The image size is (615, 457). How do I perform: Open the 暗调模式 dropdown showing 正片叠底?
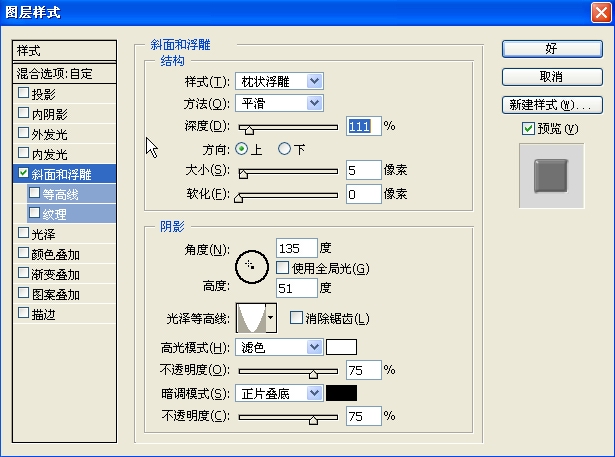(x=279, y=393)
